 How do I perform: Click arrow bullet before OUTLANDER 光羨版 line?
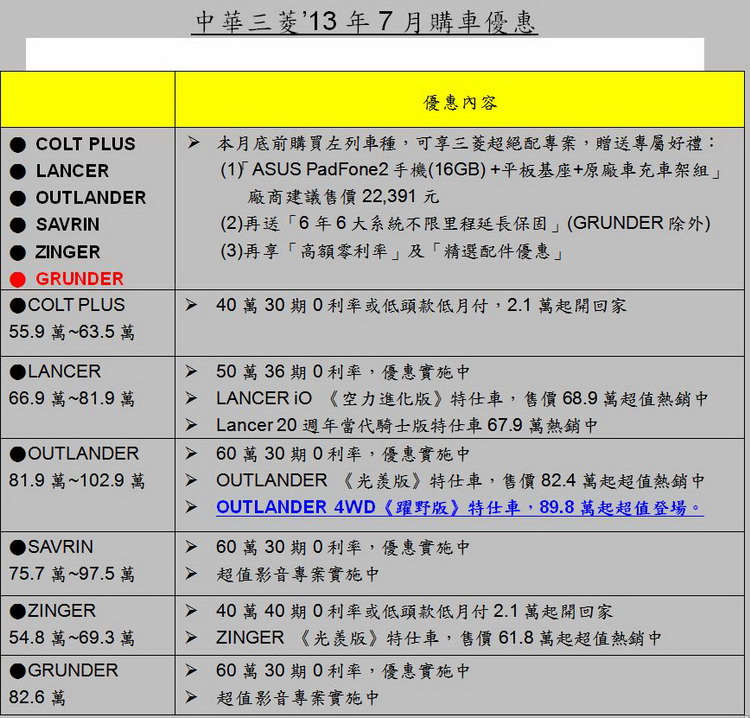click(193, 481)
